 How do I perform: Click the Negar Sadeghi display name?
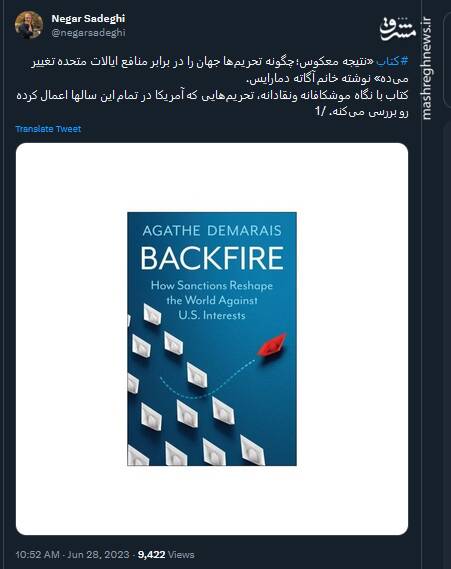[88, 19]
